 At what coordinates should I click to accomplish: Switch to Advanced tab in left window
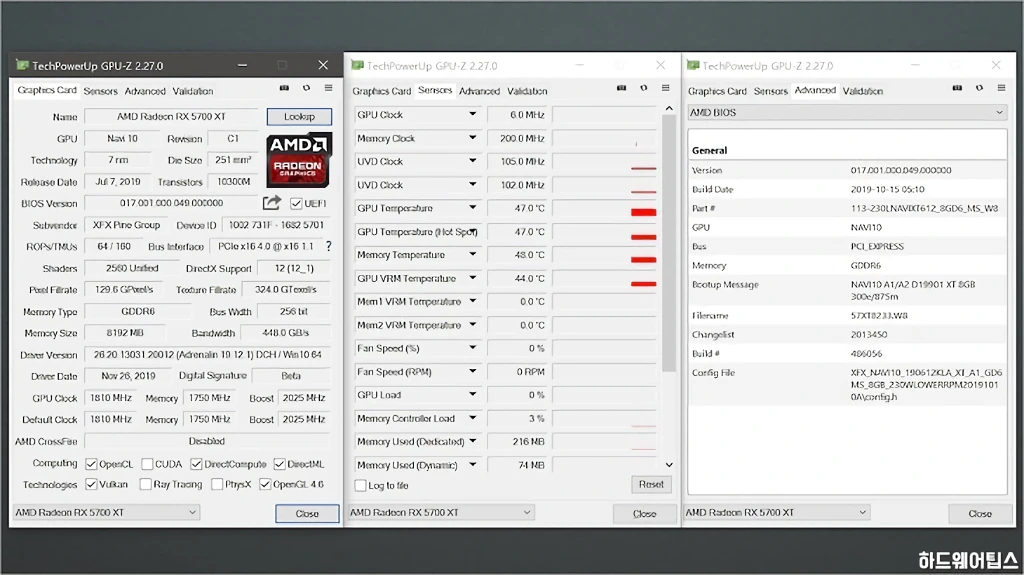145,91
